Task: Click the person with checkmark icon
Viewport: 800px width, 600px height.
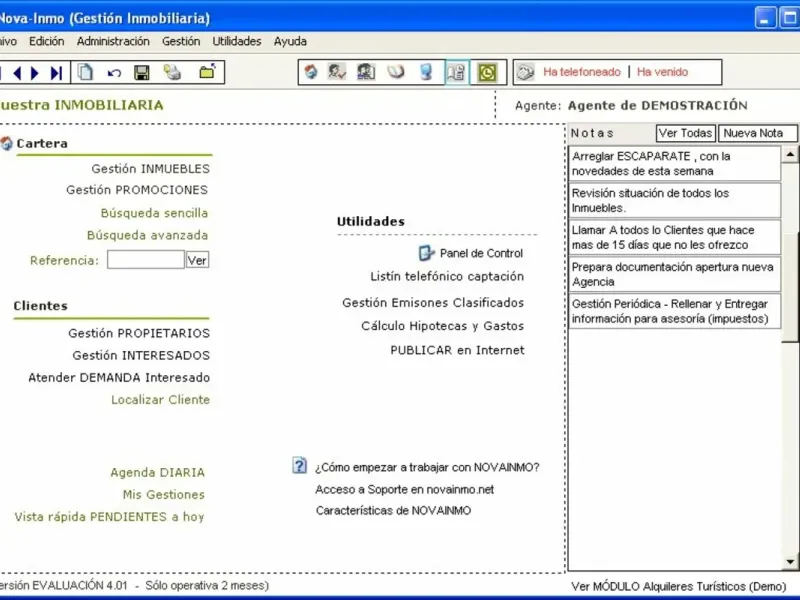Action: [x=337, y=72]
